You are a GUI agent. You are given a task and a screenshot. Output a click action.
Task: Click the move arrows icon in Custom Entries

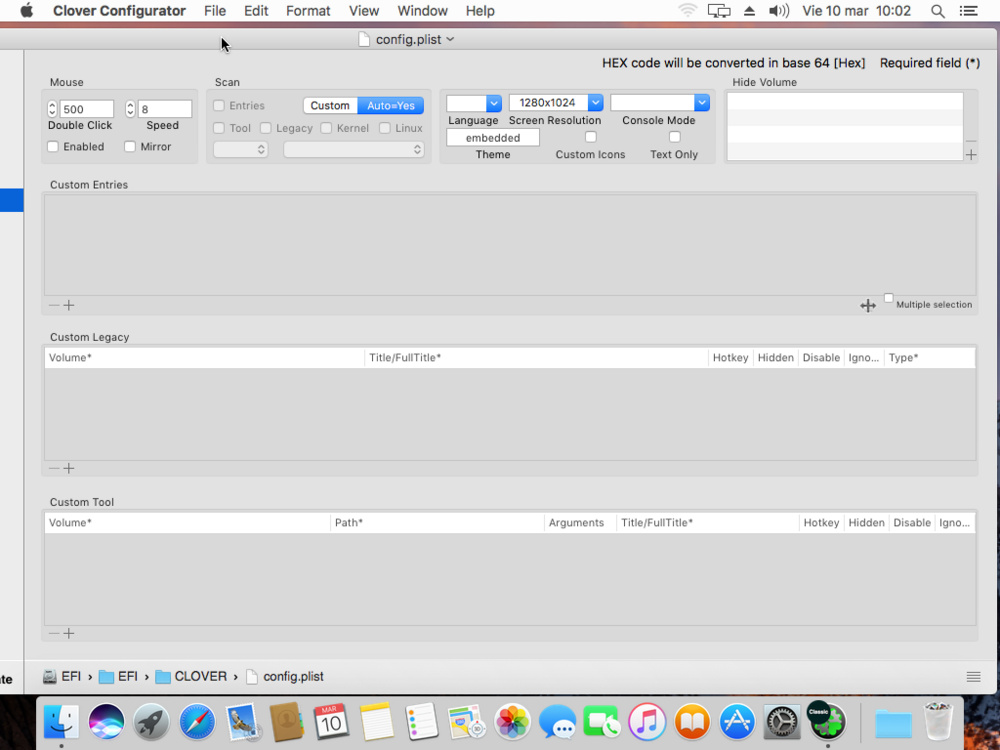click(x=868, y=305)
